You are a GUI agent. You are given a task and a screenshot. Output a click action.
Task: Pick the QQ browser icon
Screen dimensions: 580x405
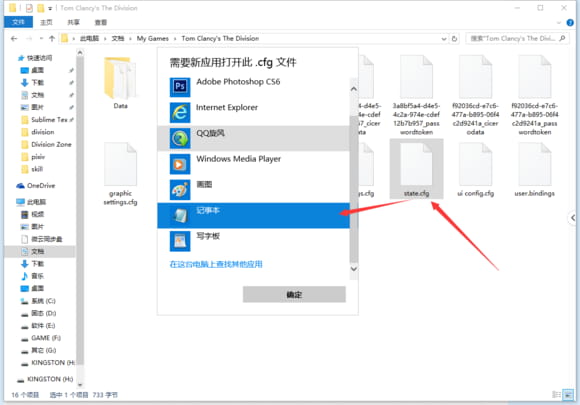180,138
